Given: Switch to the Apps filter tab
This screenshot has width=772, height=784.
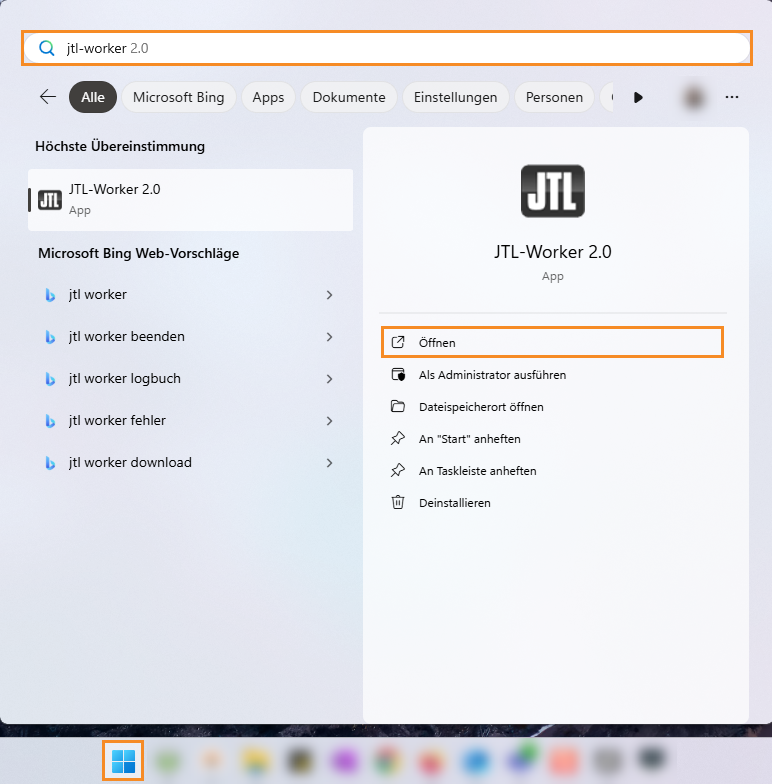Looking at the screenshot, I should point(268,97).
